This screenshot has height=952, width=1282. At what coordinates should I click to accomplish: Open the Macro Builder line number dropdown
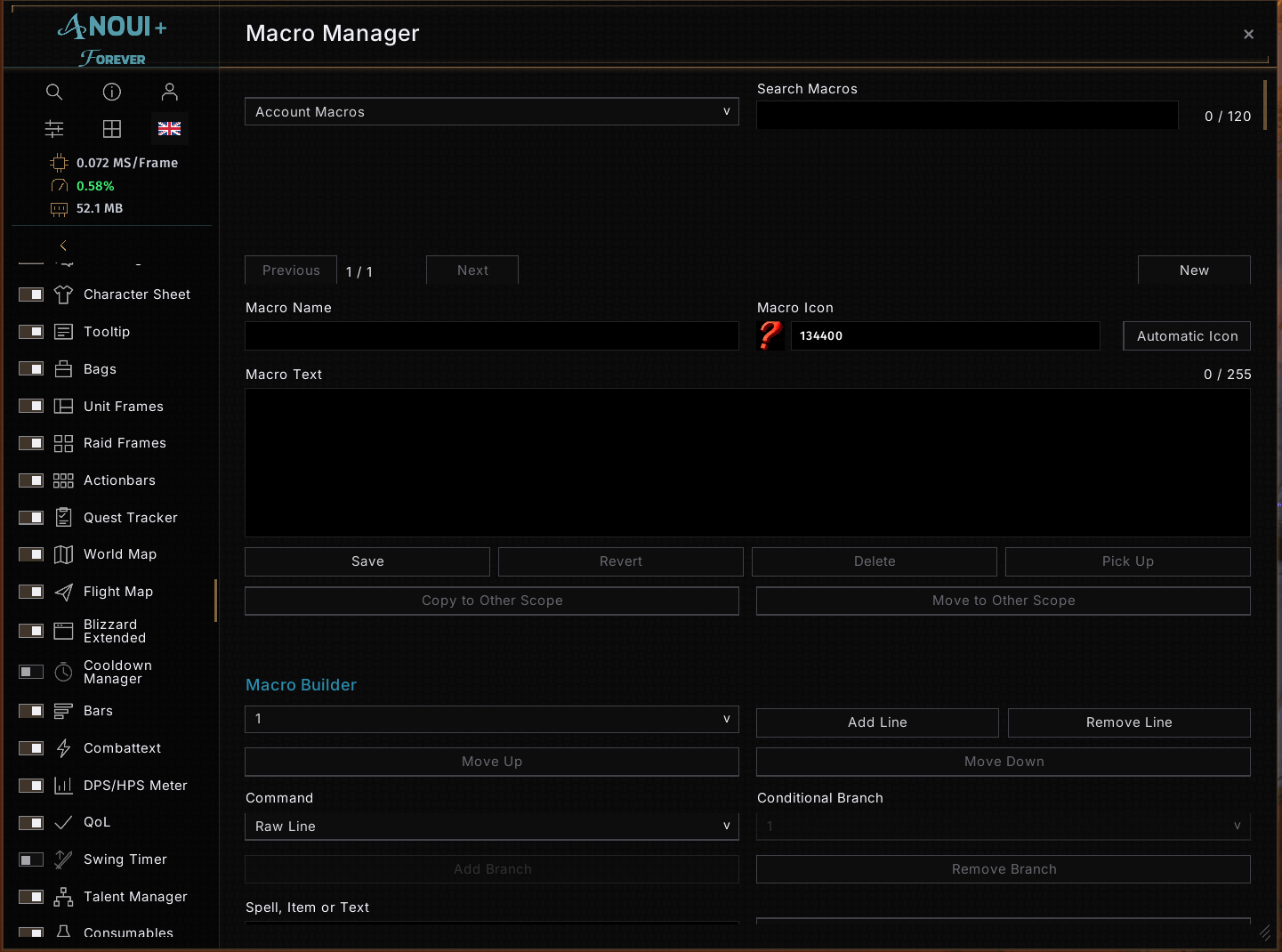[492, 719]
